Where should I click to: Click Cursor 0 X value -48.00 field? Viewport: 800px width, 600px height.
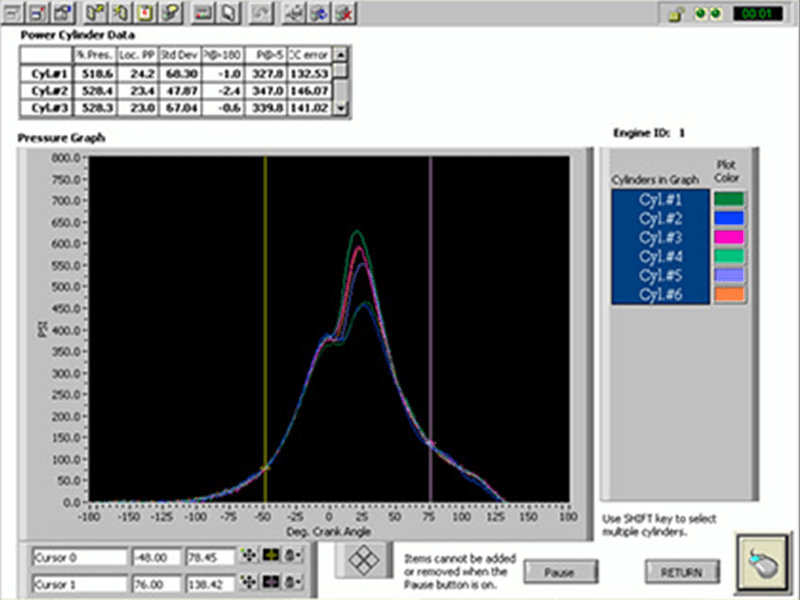157,557
